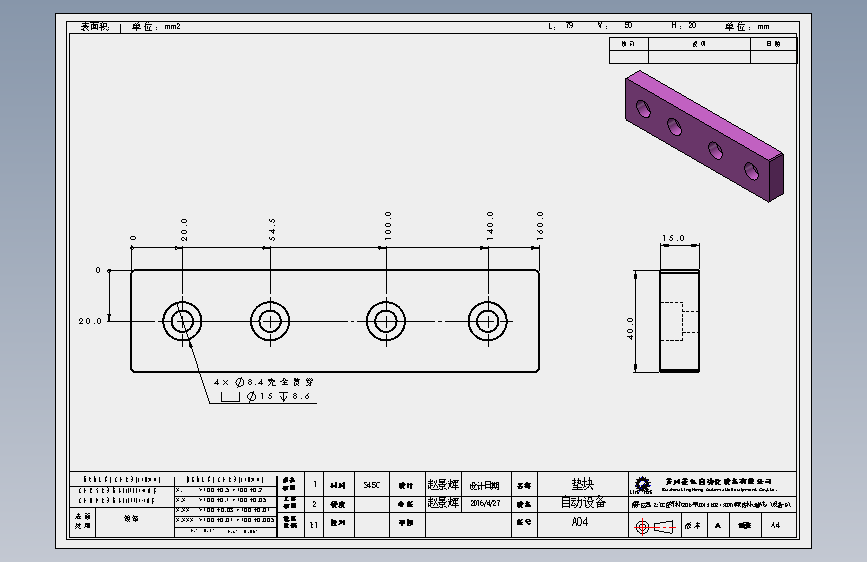Click the horizontal 20.0 ordinate dimension
Viewport: 867px width, 562px height.
[184, 230]
